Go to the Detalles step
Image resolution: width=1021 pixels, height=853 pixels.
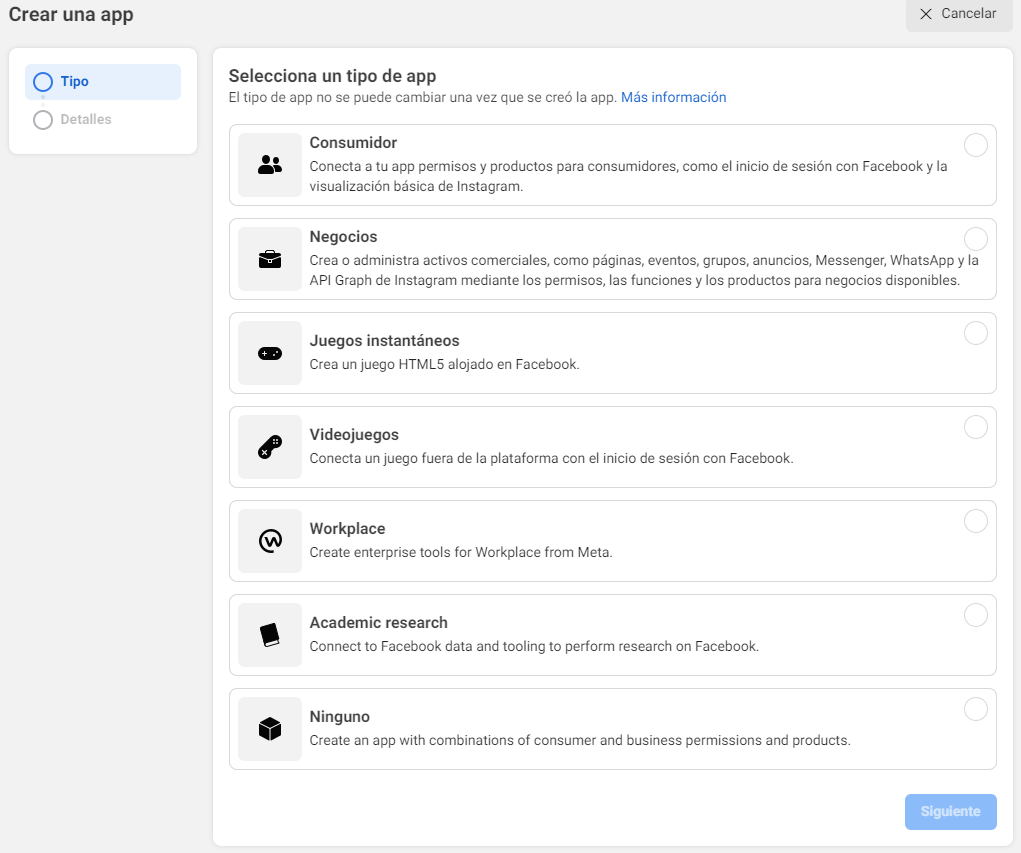[x=85, y=120]
